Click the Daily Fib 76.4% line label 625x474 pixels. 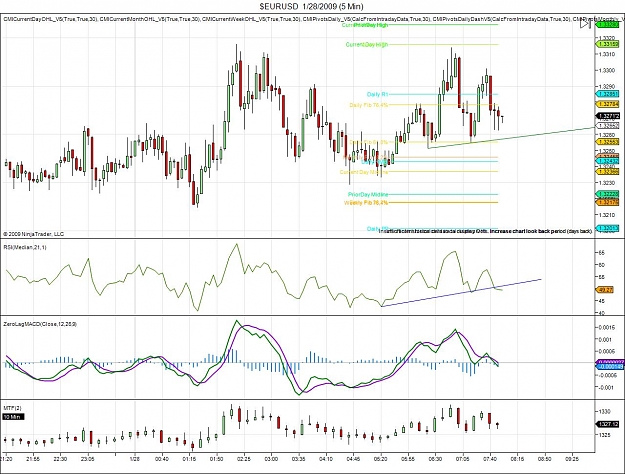(x=368, y=105)
